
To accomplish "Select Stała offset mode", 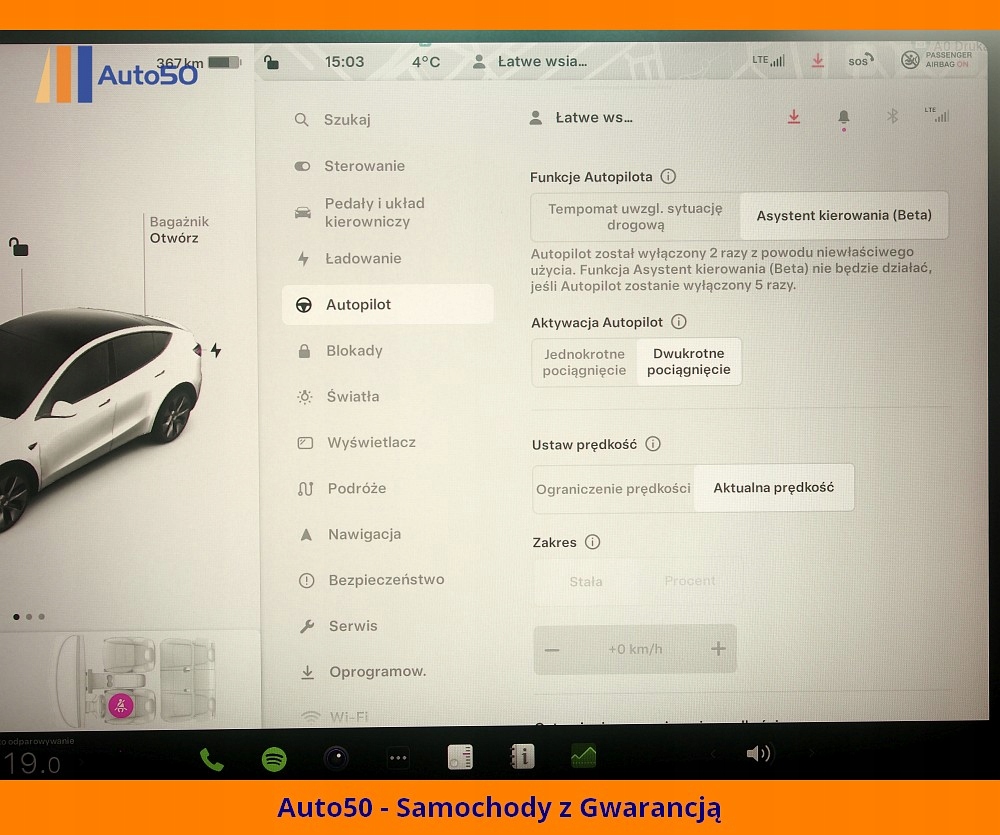I will coord(585,582).
